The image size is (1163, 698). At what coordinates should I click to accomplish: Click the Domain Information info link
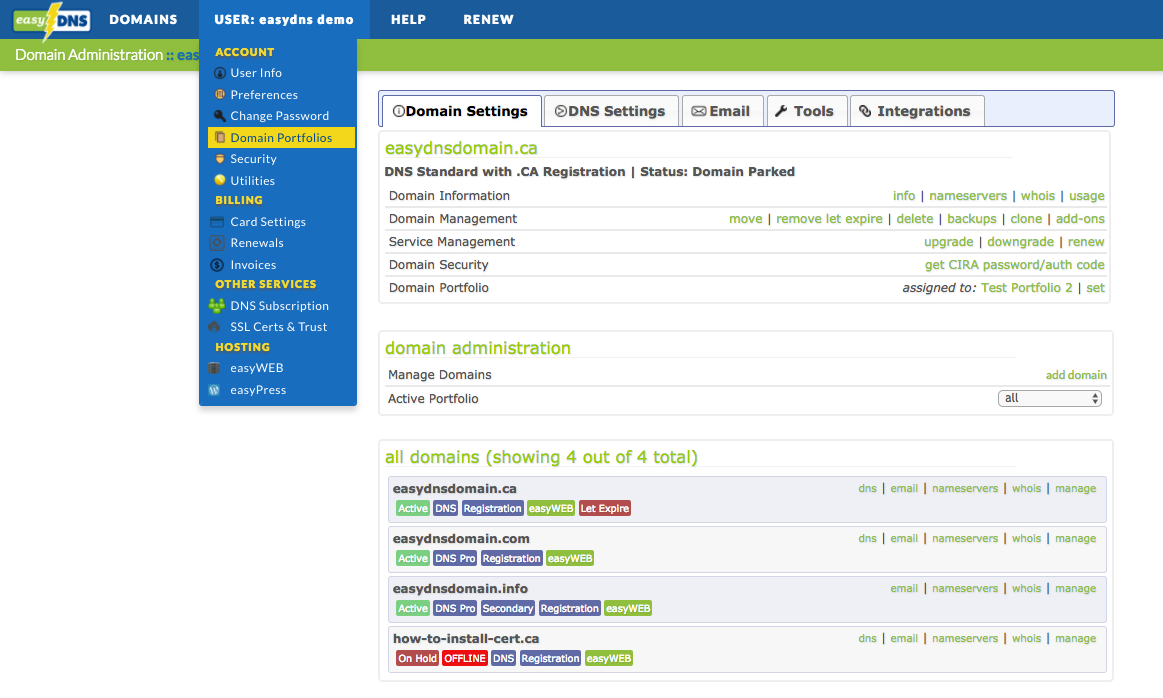903,196
